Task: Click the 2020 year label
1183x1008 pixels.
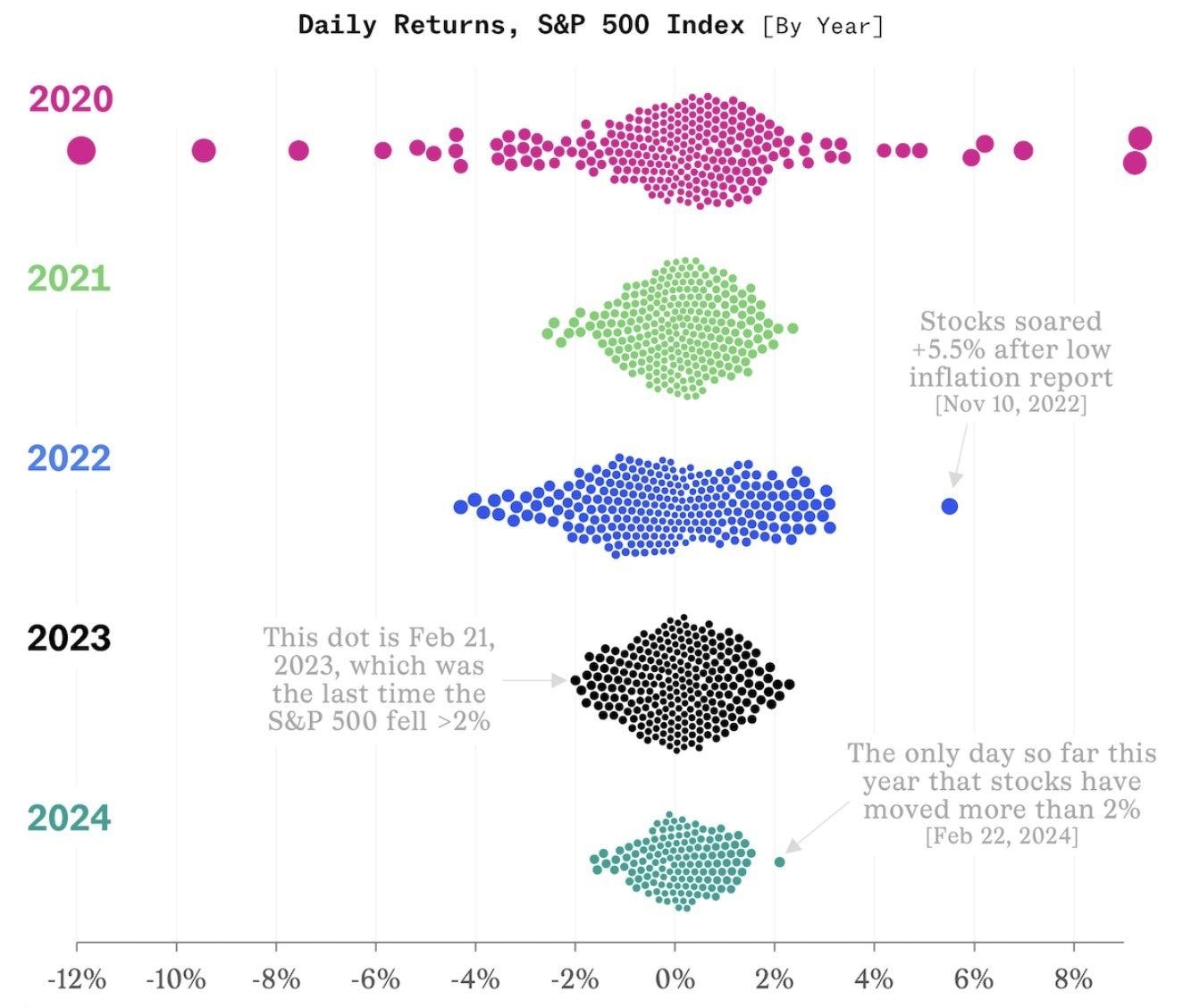Action: [71, 99]
